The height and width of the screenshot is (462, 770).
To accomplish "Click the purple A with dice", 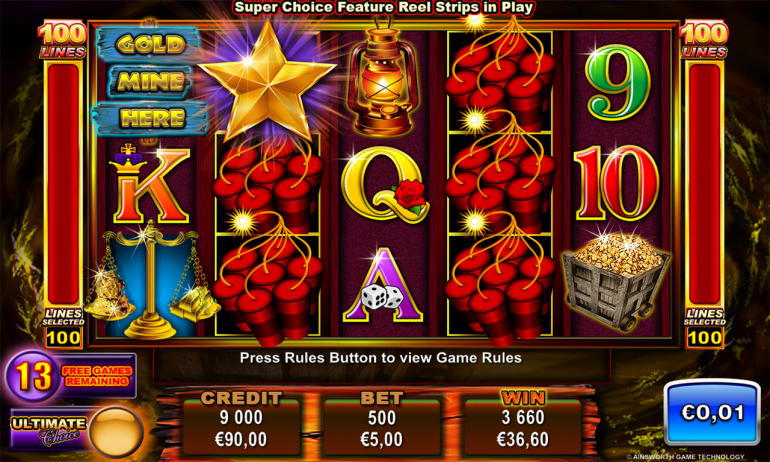I will click(x=383, y=286).
